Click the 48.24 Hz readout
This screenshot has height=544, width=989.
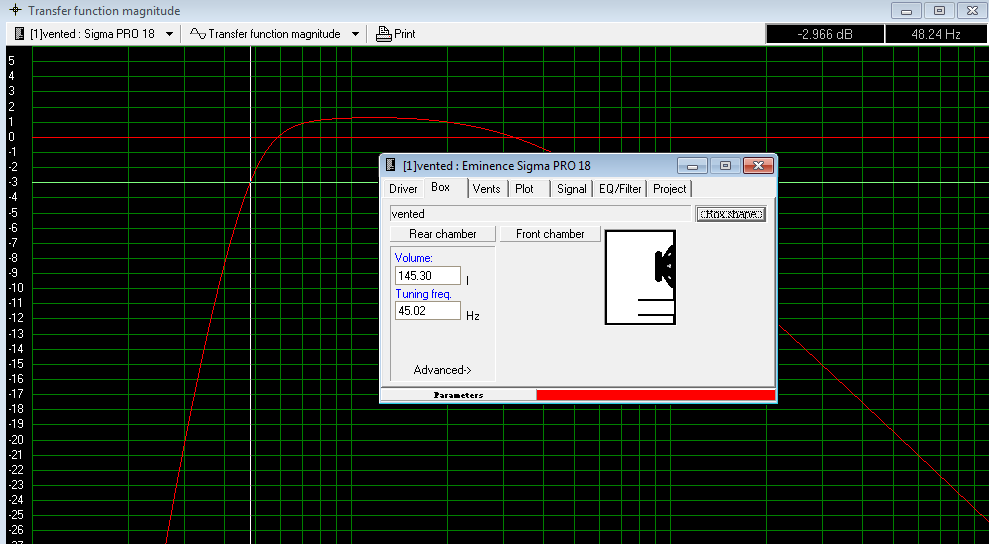click(x=935, y=34)
